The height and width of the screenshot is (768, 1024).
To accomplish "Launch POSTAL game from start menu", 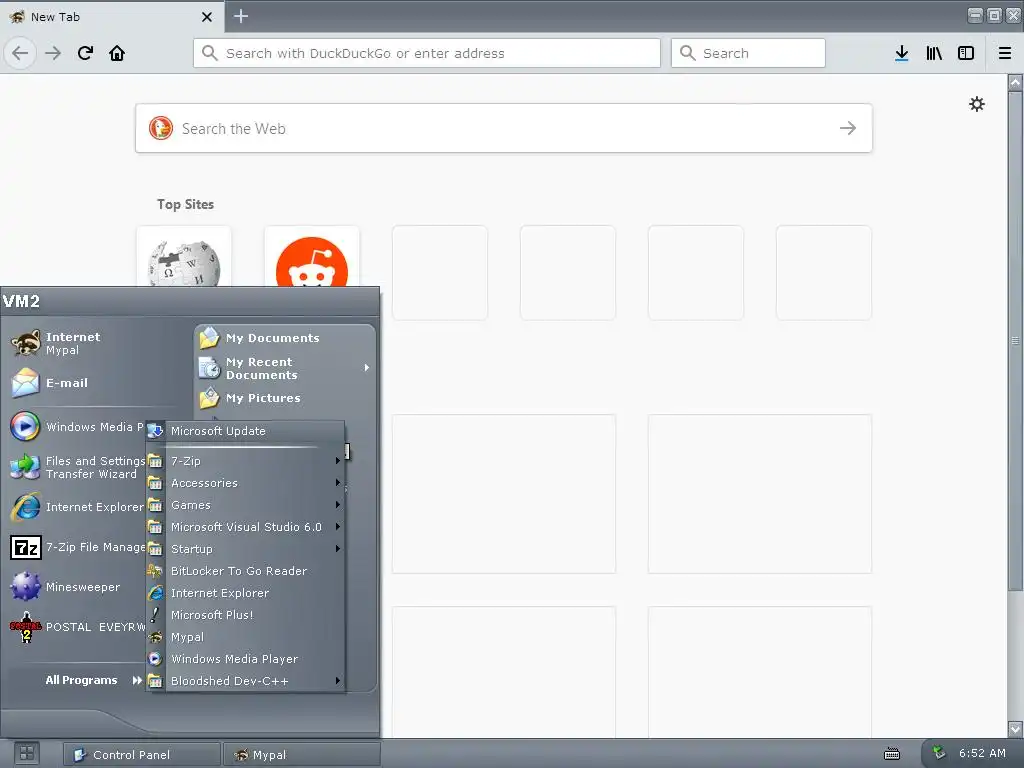I will click(77, 627).
